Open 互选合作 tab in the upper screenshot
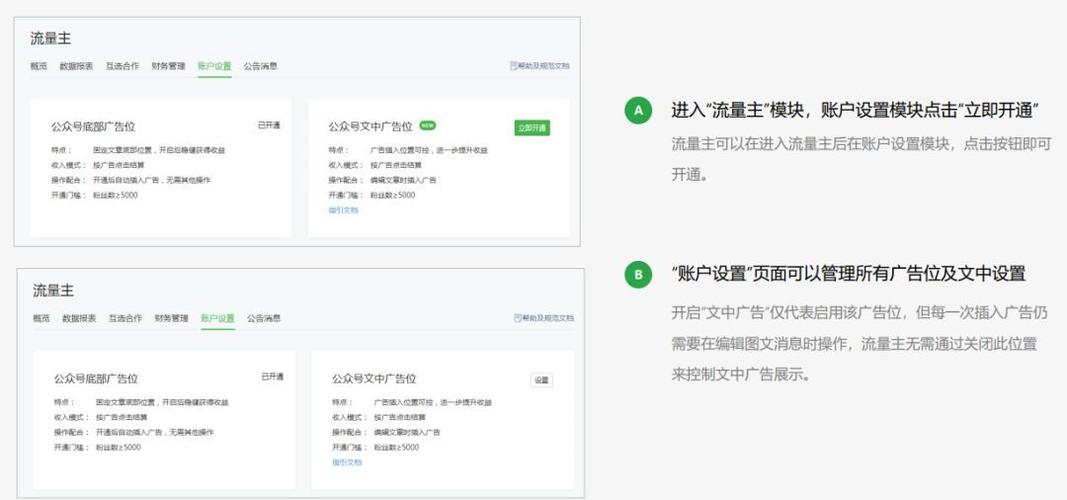 tap(122, 66)
